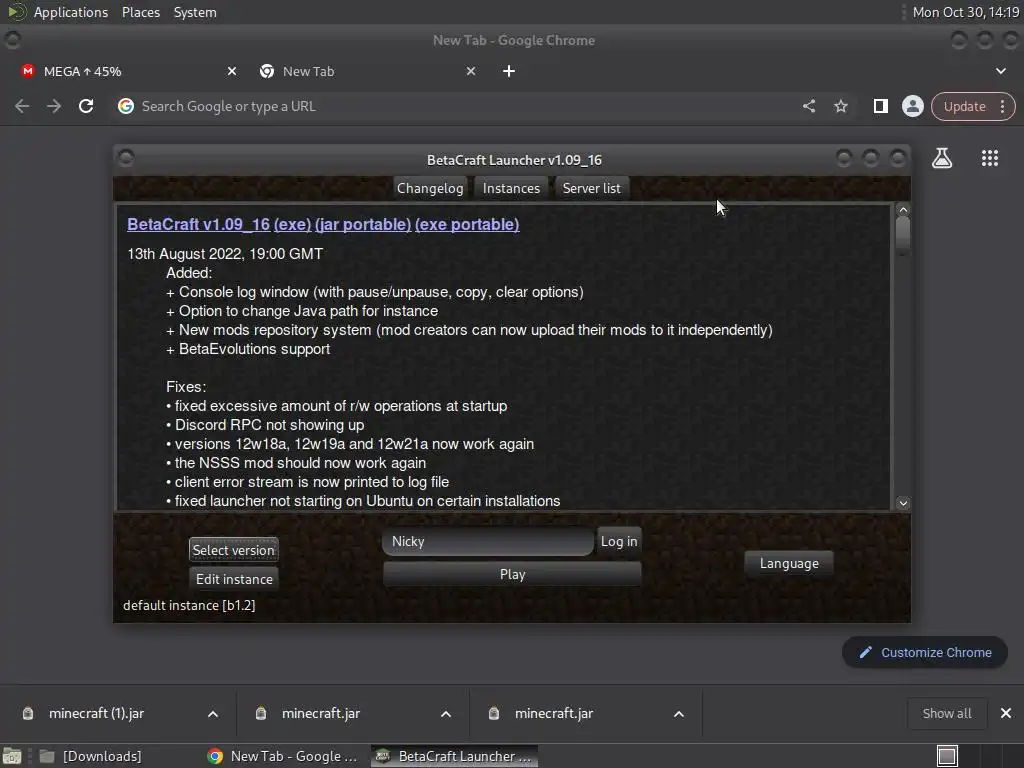Click the Play button

pos(512,574)
